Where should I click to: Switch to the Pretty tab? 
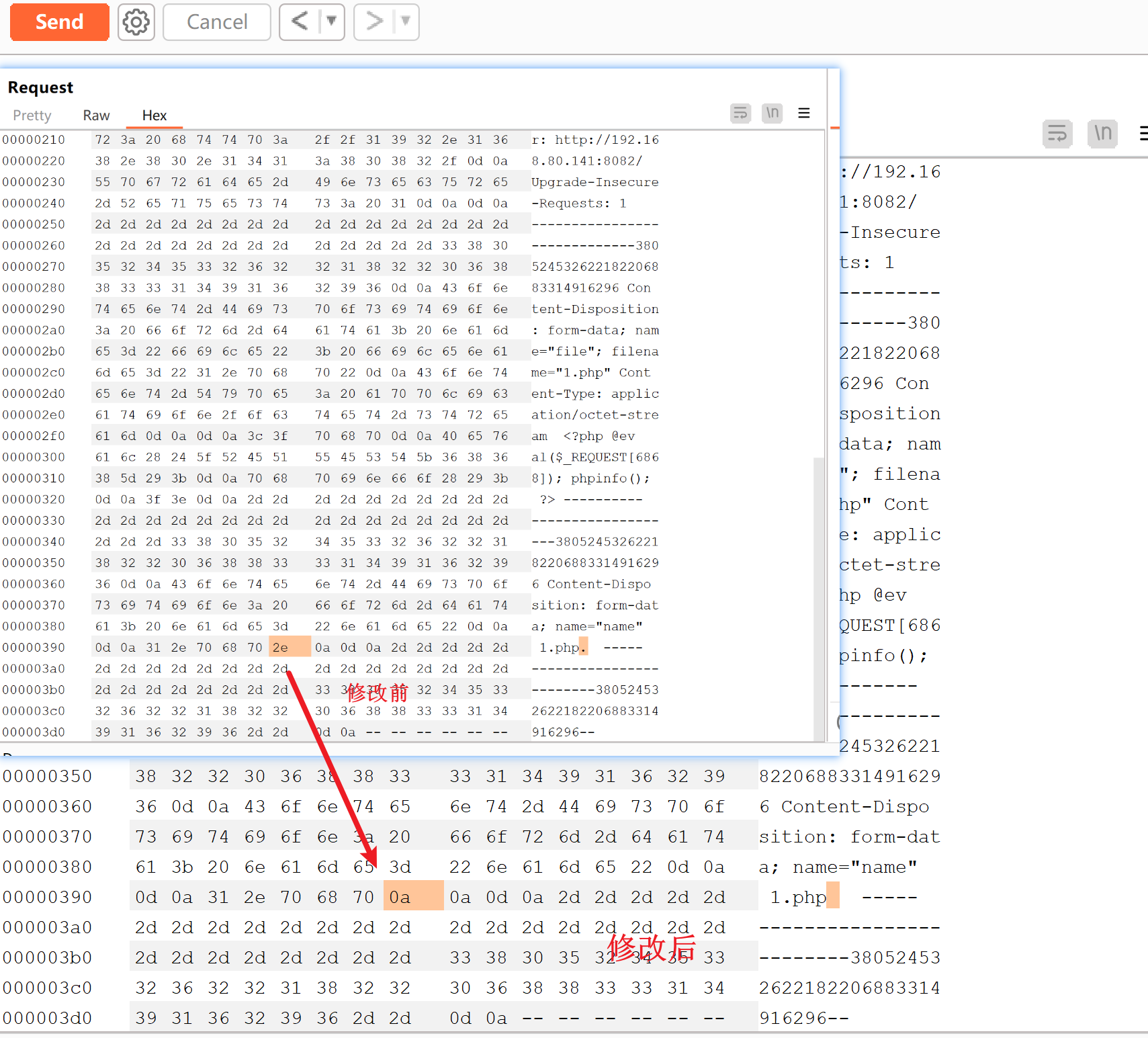(32, 116)
